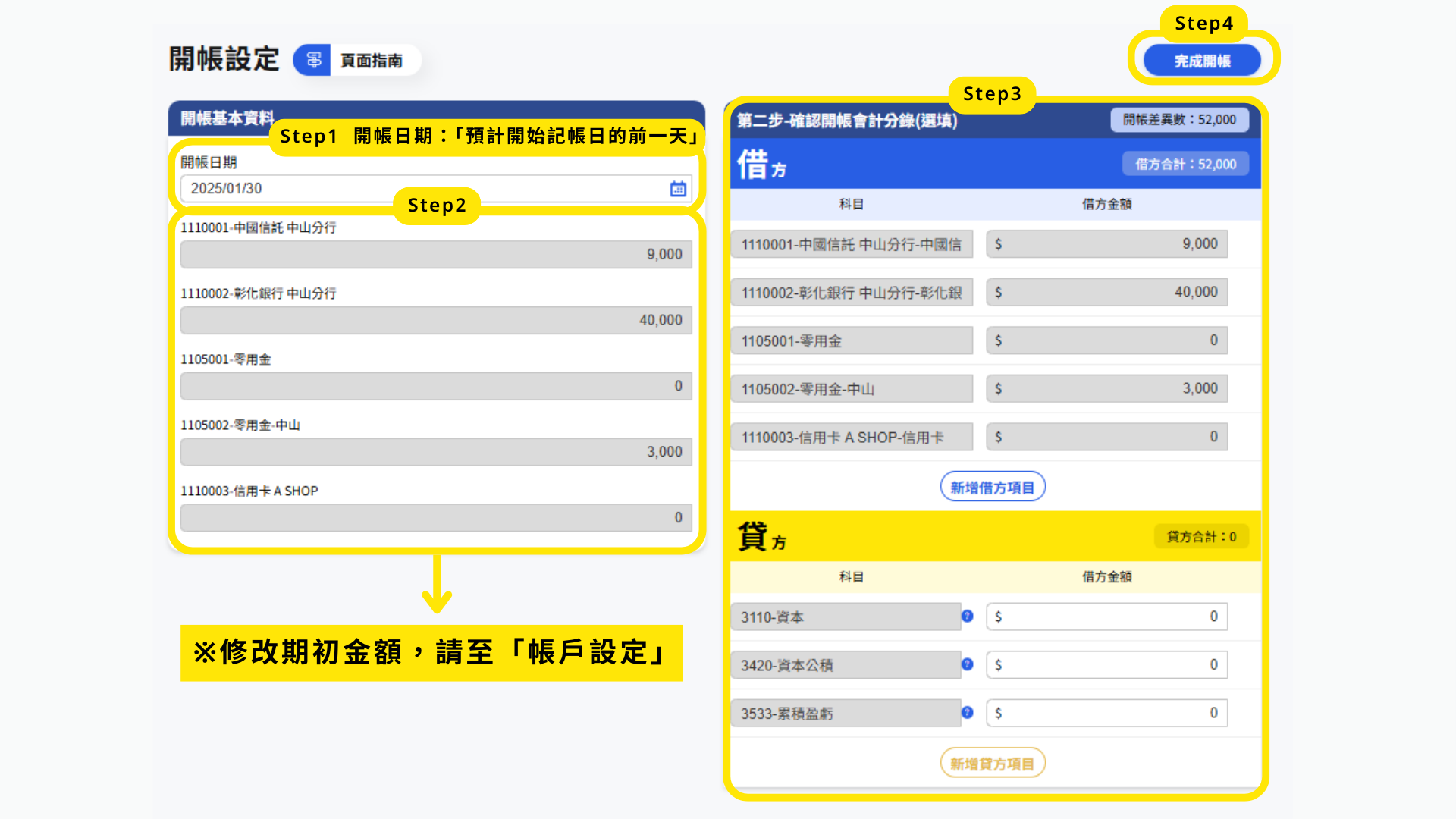Screen dimensions: 1456x819
Task: Select the 1105002-零用金-中山 debit account field
Action: coord(851,389)
